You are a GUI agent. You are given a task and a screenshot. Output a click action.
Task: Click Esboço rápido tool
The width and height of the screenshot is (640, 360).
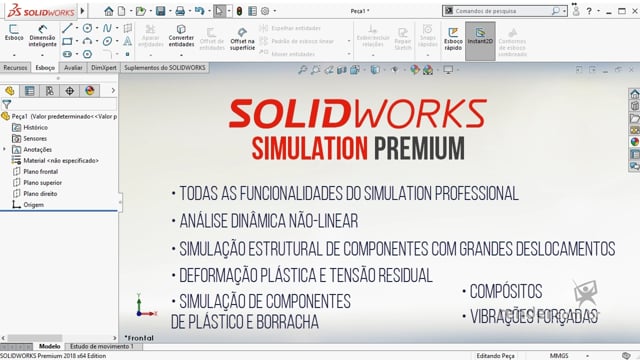pyautogui.click(x=453, y=39)
